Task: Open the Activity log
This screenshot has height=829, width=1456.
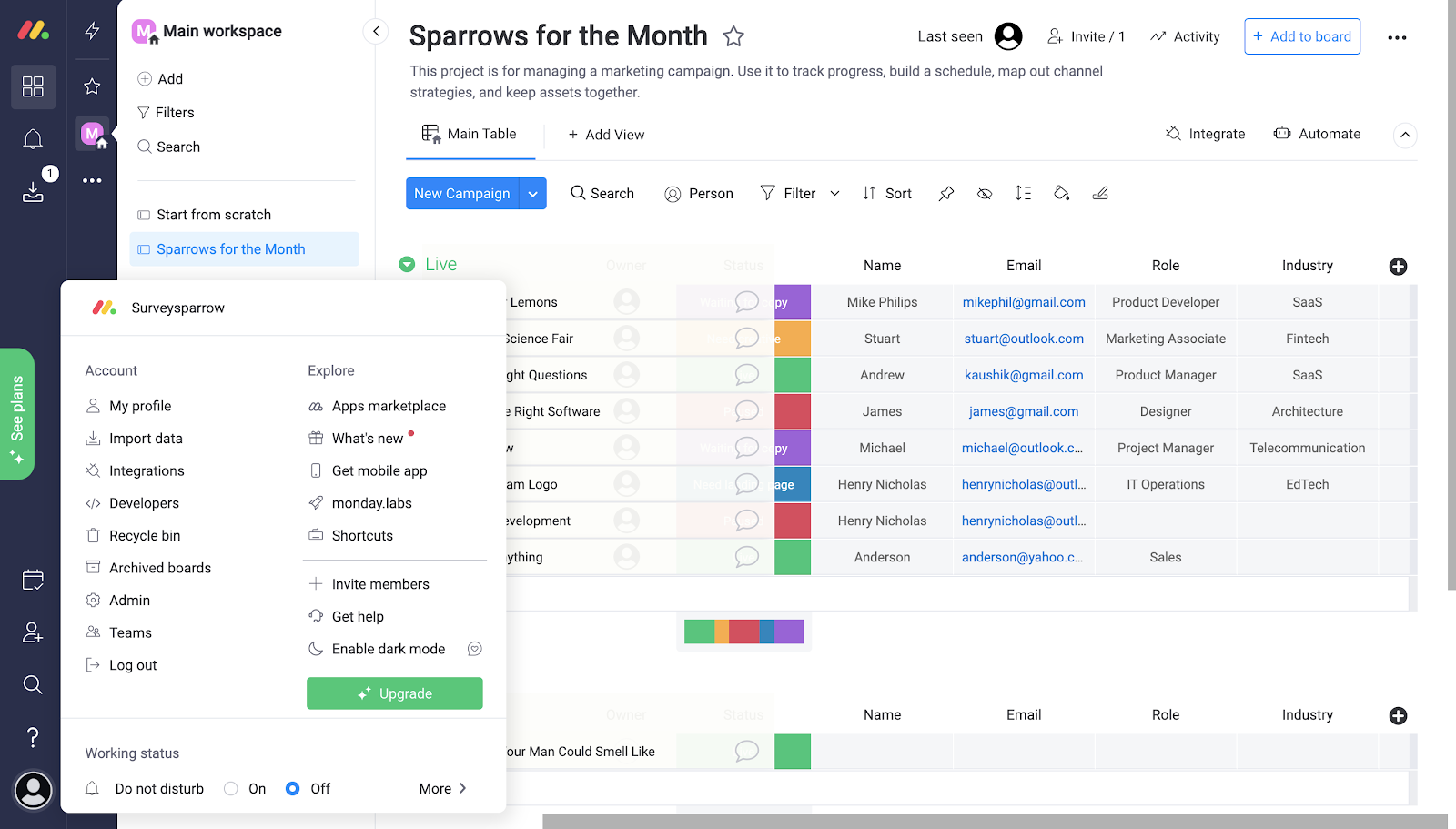Action: coord(1185,36)
